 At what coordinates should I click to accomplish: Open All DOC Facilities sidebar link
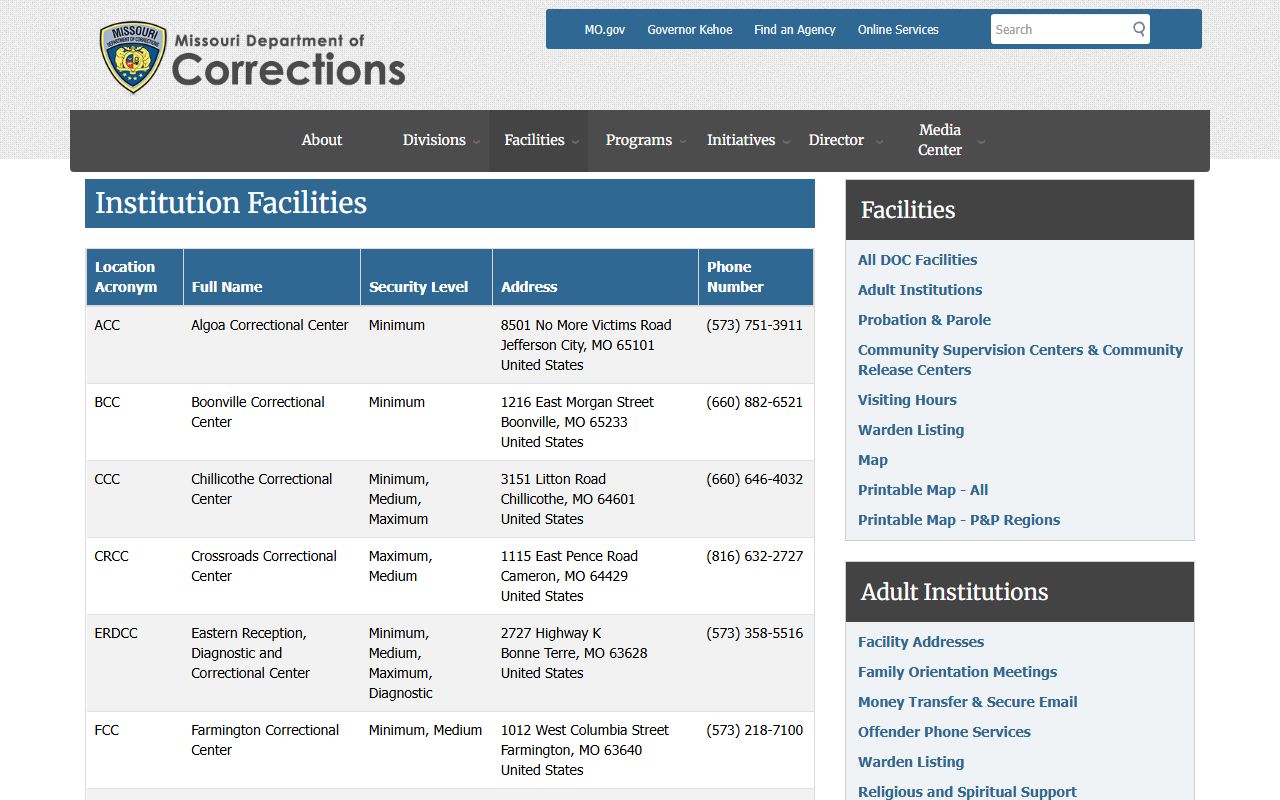pos(917,260)
